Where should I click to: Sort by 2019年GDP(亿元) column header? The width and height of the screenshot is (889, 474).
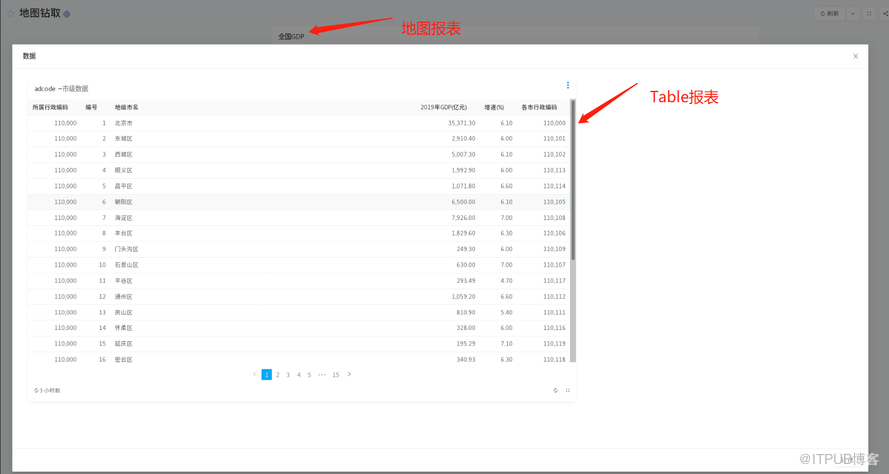443,107
